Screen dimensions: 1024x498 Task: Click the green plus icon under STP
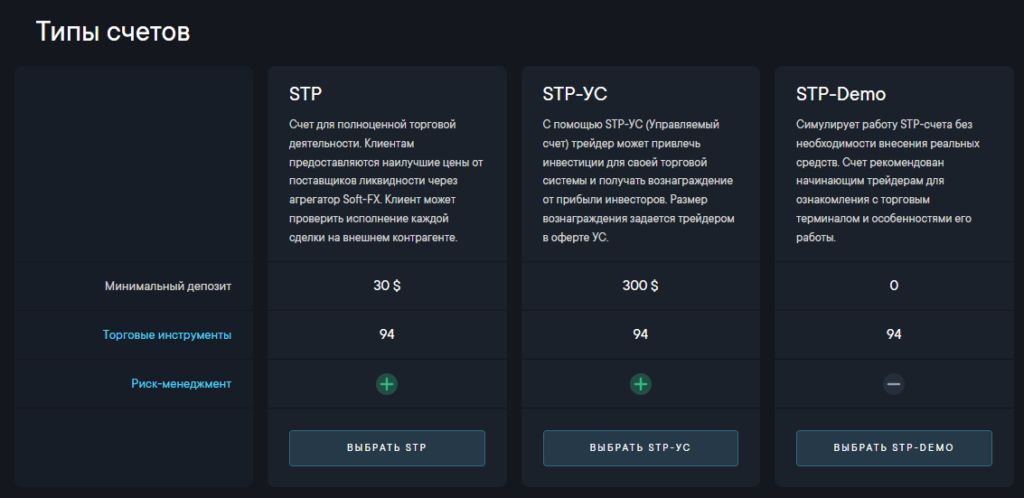tap(387, 383)
